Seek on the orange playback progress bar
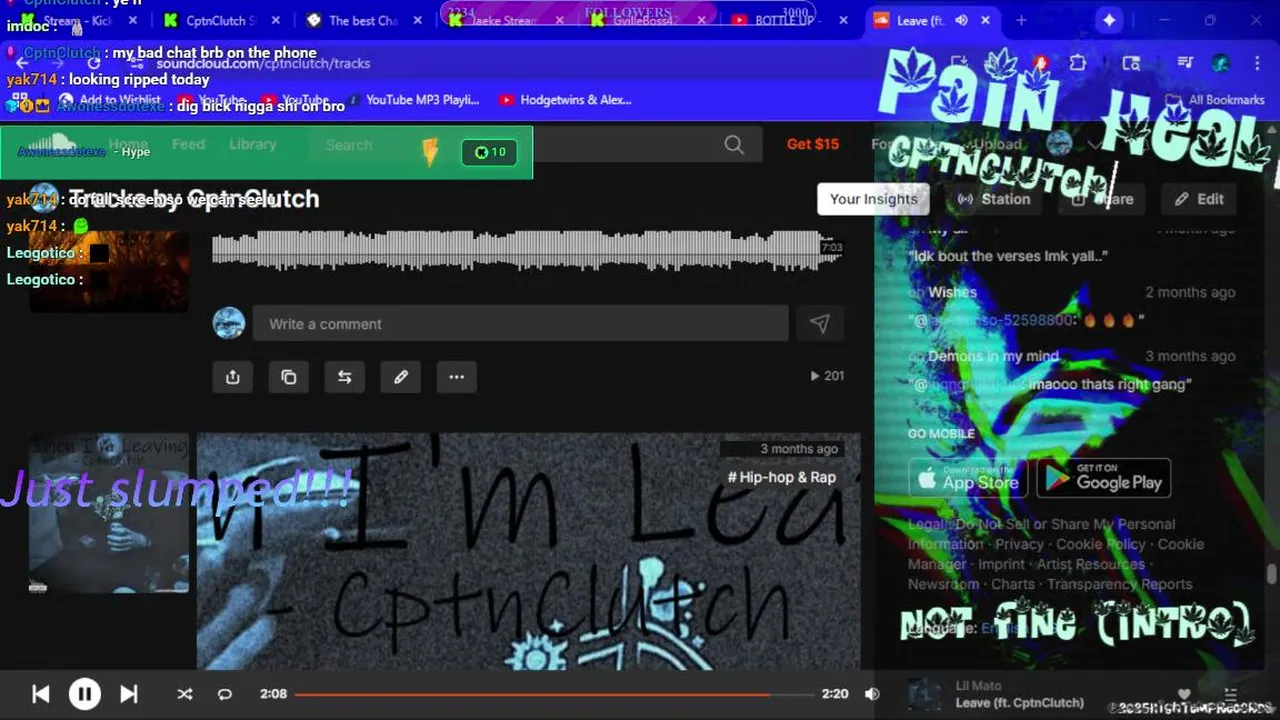The width and height of the screenshot is (1280, 720). click(554, 694)
